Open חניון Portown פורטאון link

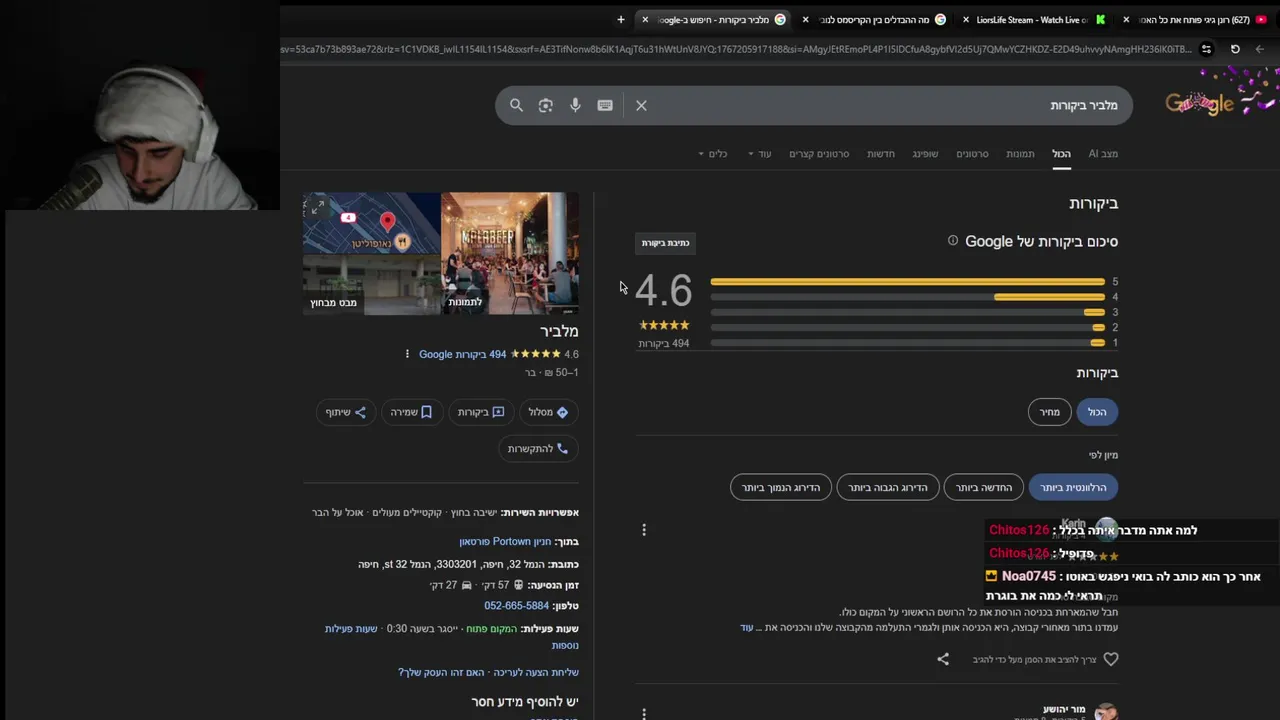click(505, 542)
